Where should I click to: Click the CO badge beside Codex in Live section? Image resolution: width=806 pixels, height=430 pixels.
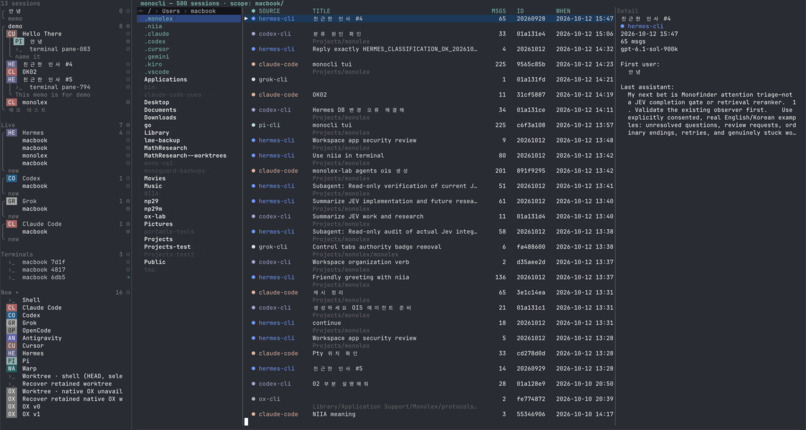(11, 178)
